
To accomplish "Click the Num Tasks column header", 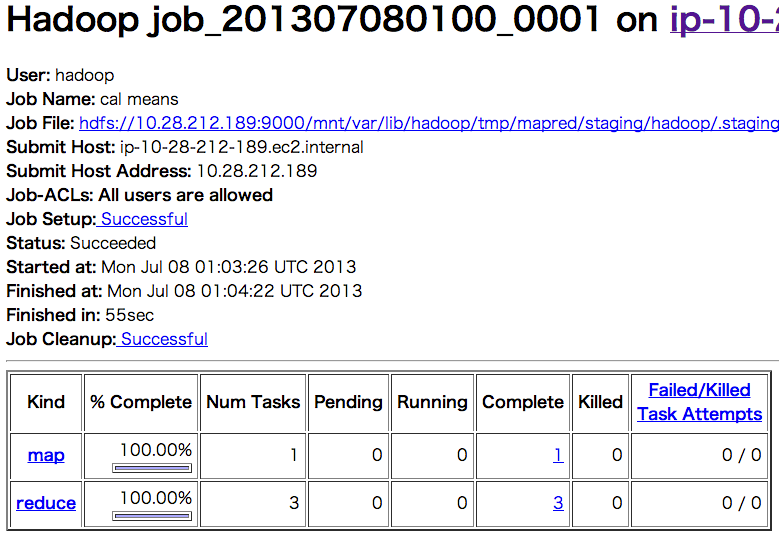I will 253,402.
